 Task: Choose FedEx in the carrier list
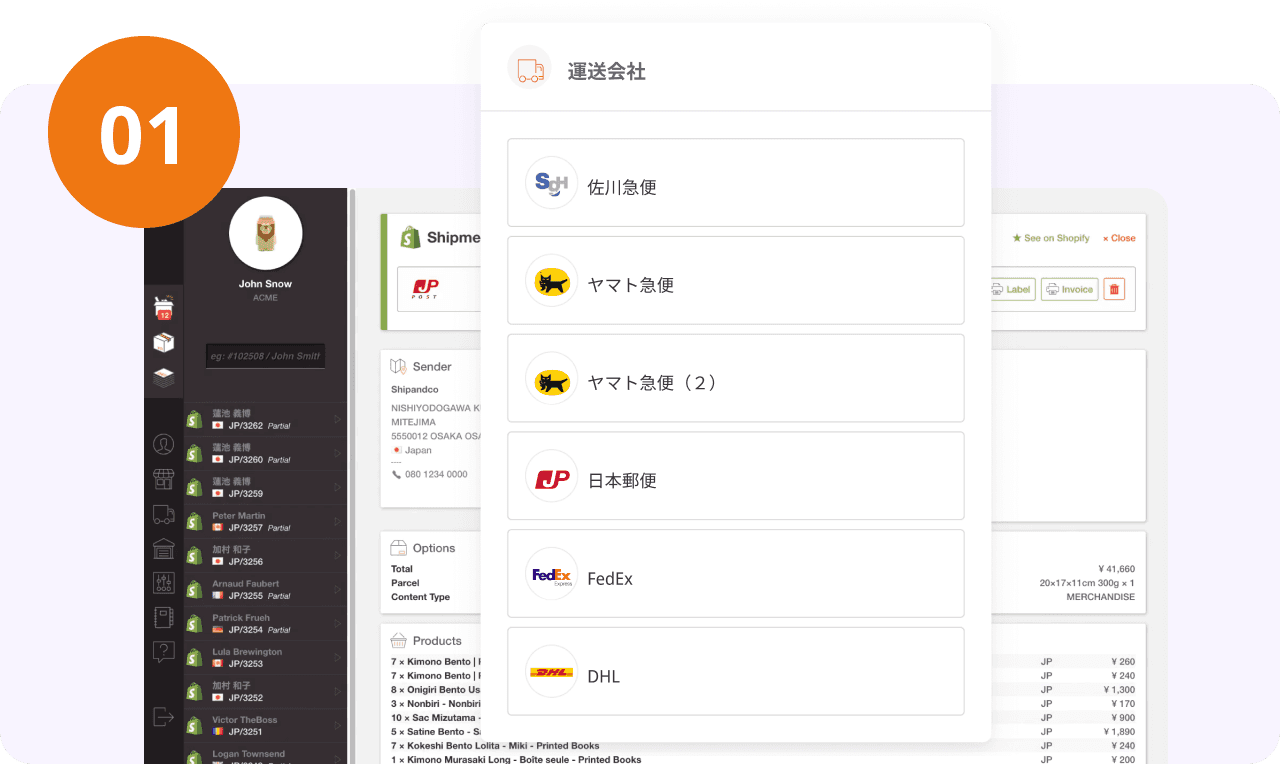point(735,574)
